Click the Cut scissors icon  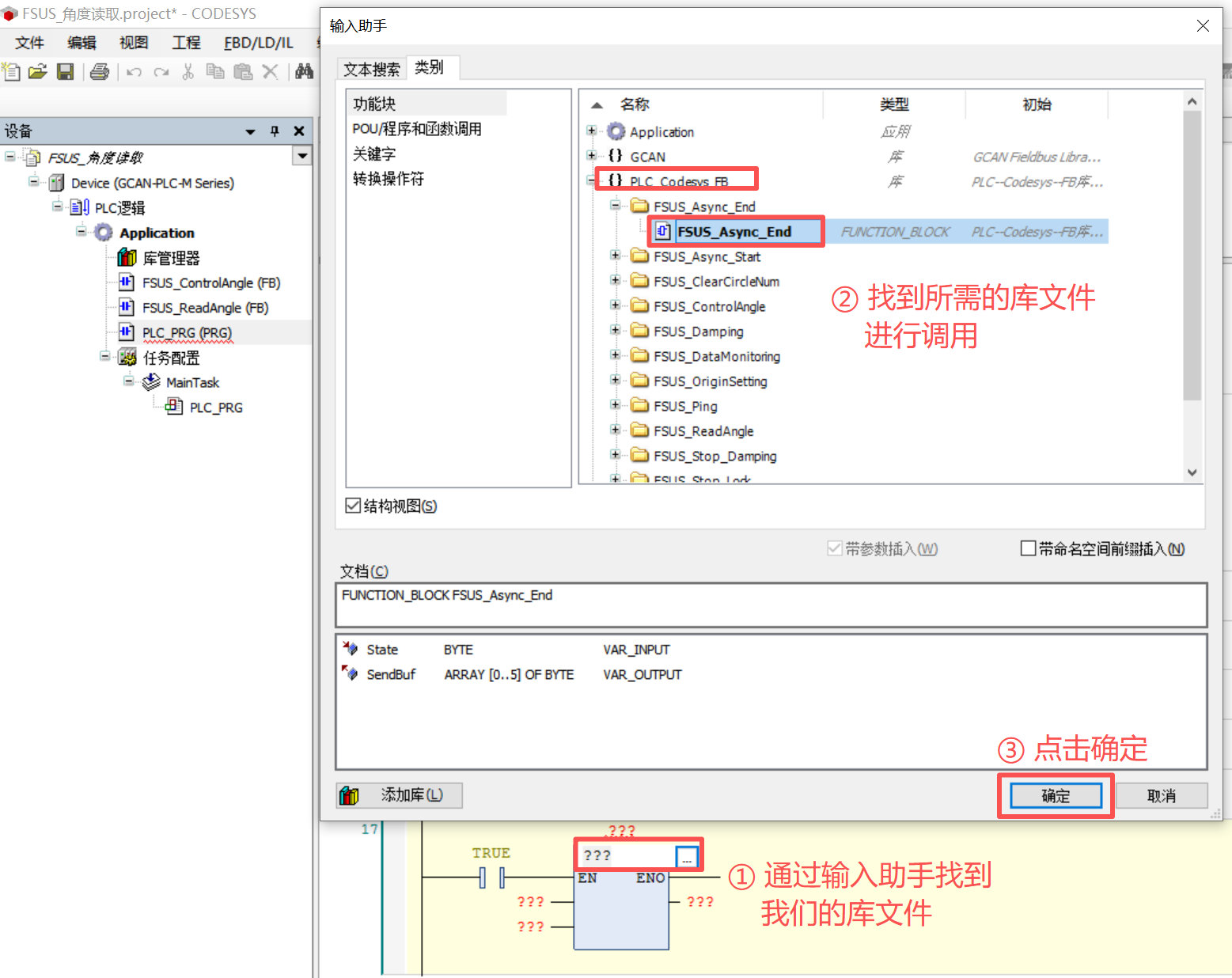pyautogui.click(x=188, y=72)
